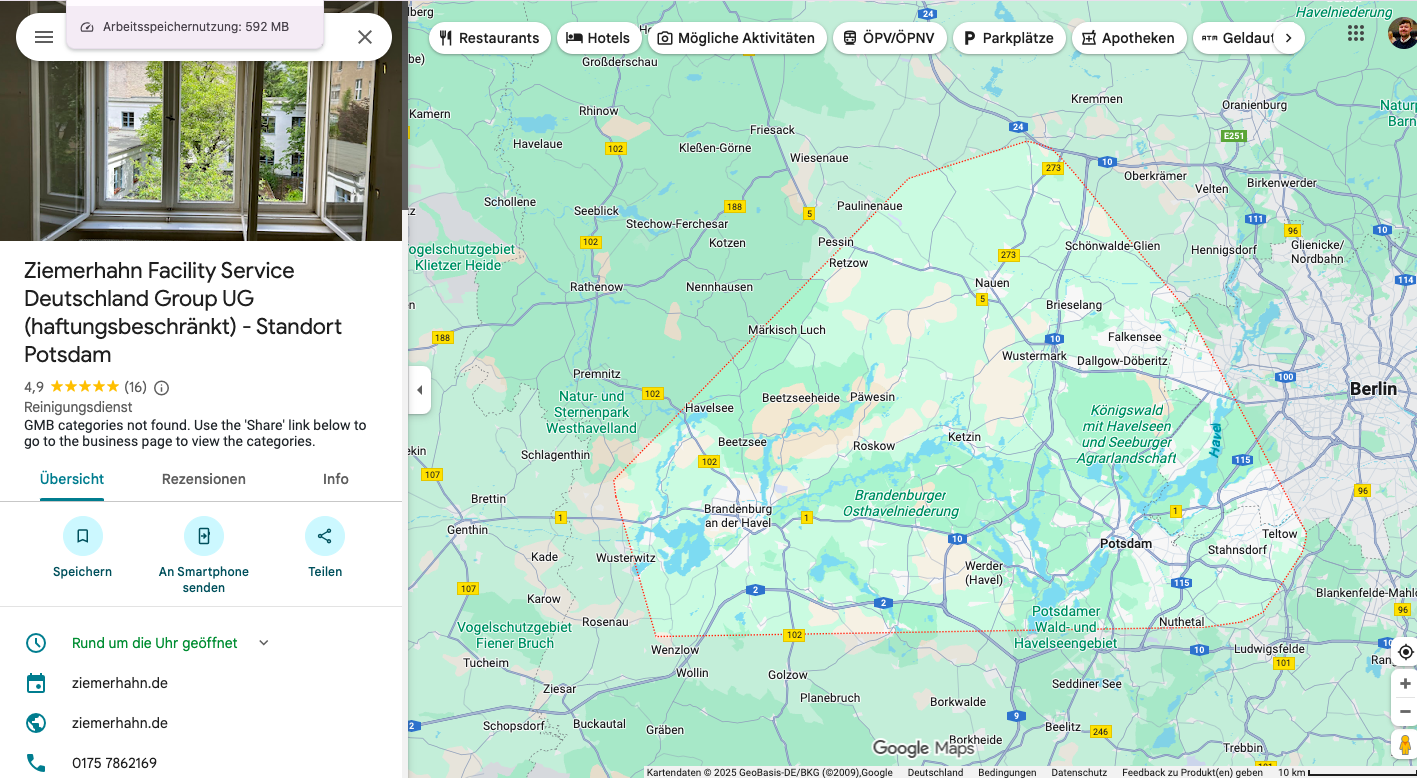Click the Speichern bookmark icon
The height and width of the screenshot is (778, 1417).
coord(82,536)
